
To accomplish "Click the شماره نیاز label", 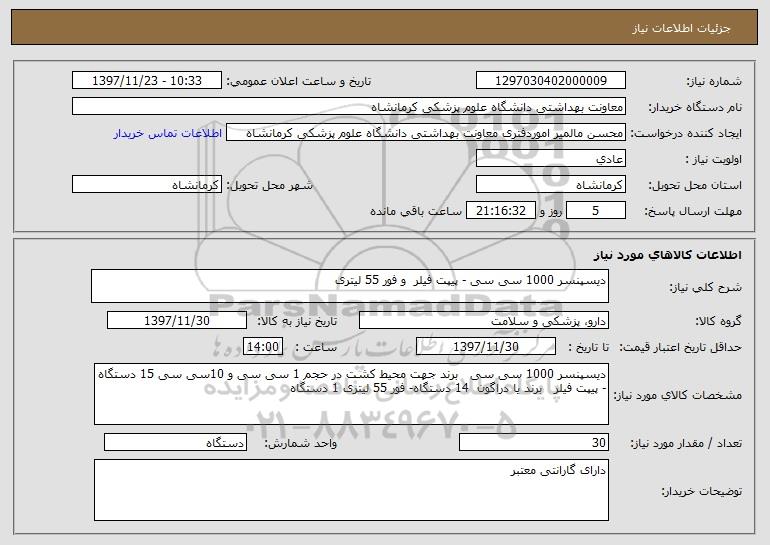I will pos(714,81).
